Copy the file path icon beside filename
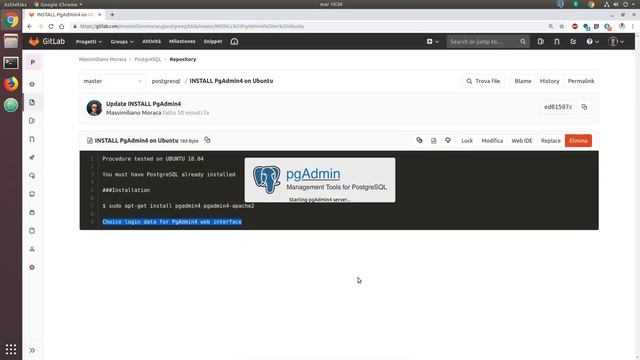640x360 pixels. [207, 140]
